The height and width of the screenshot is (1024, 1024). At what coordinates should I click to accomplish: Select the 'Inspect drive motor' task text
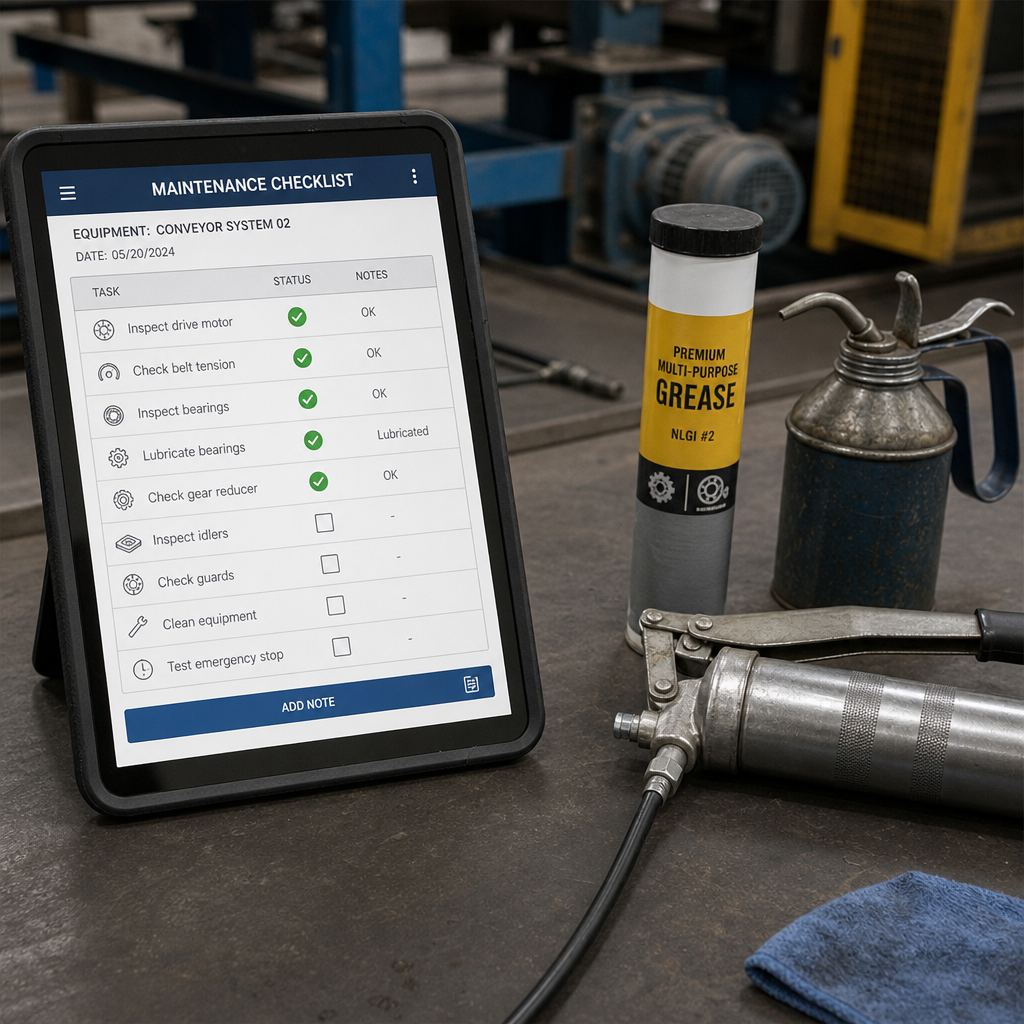click(x=180, y=325)
